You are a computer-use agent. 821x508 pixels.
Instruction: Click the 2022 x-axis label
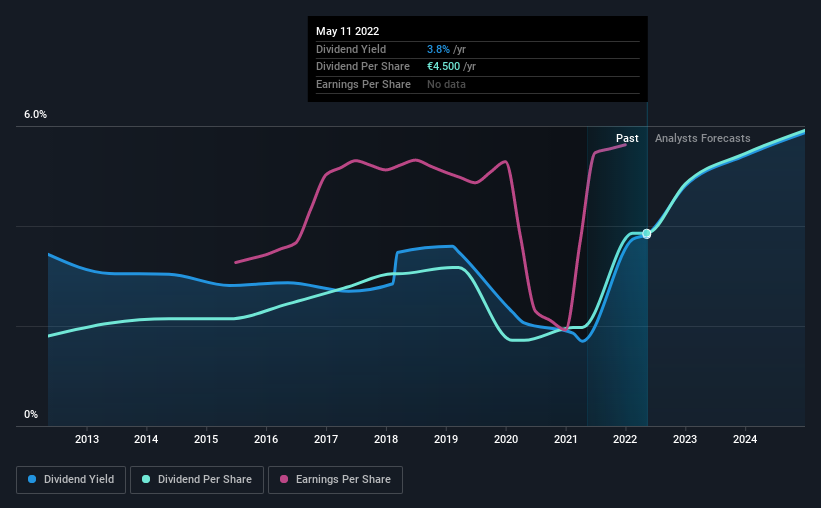pos(625,439)
